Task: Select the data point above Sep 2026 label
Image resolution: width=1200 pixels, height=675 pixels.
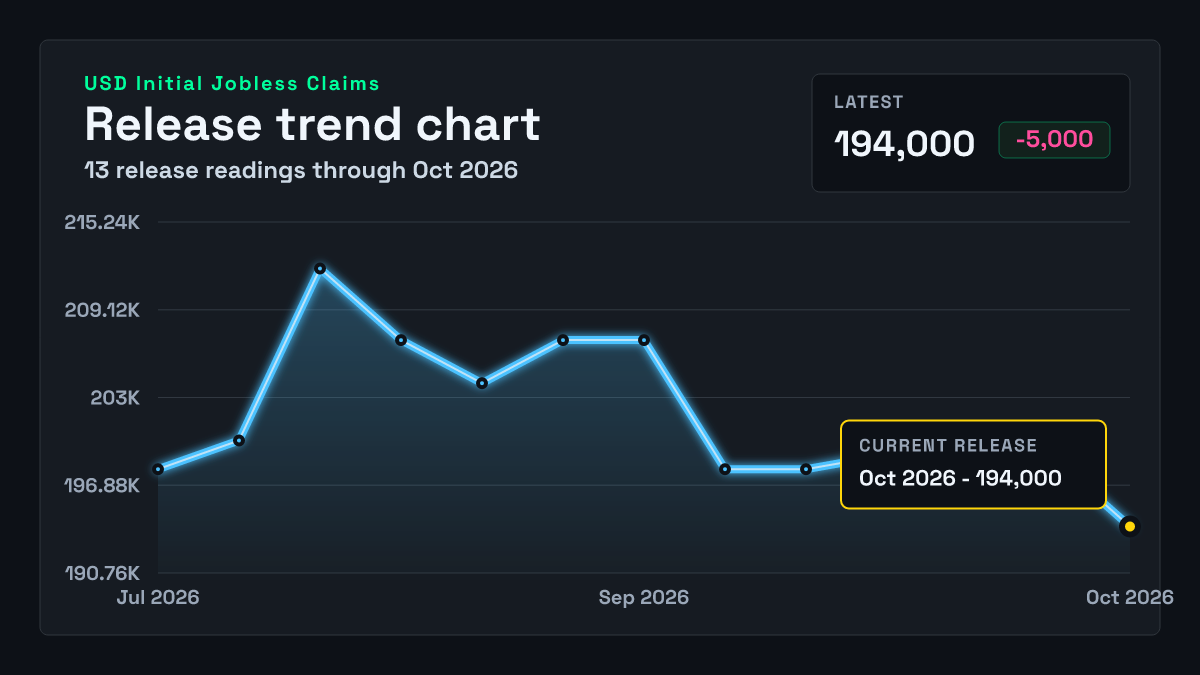Action: pos(644,340)
